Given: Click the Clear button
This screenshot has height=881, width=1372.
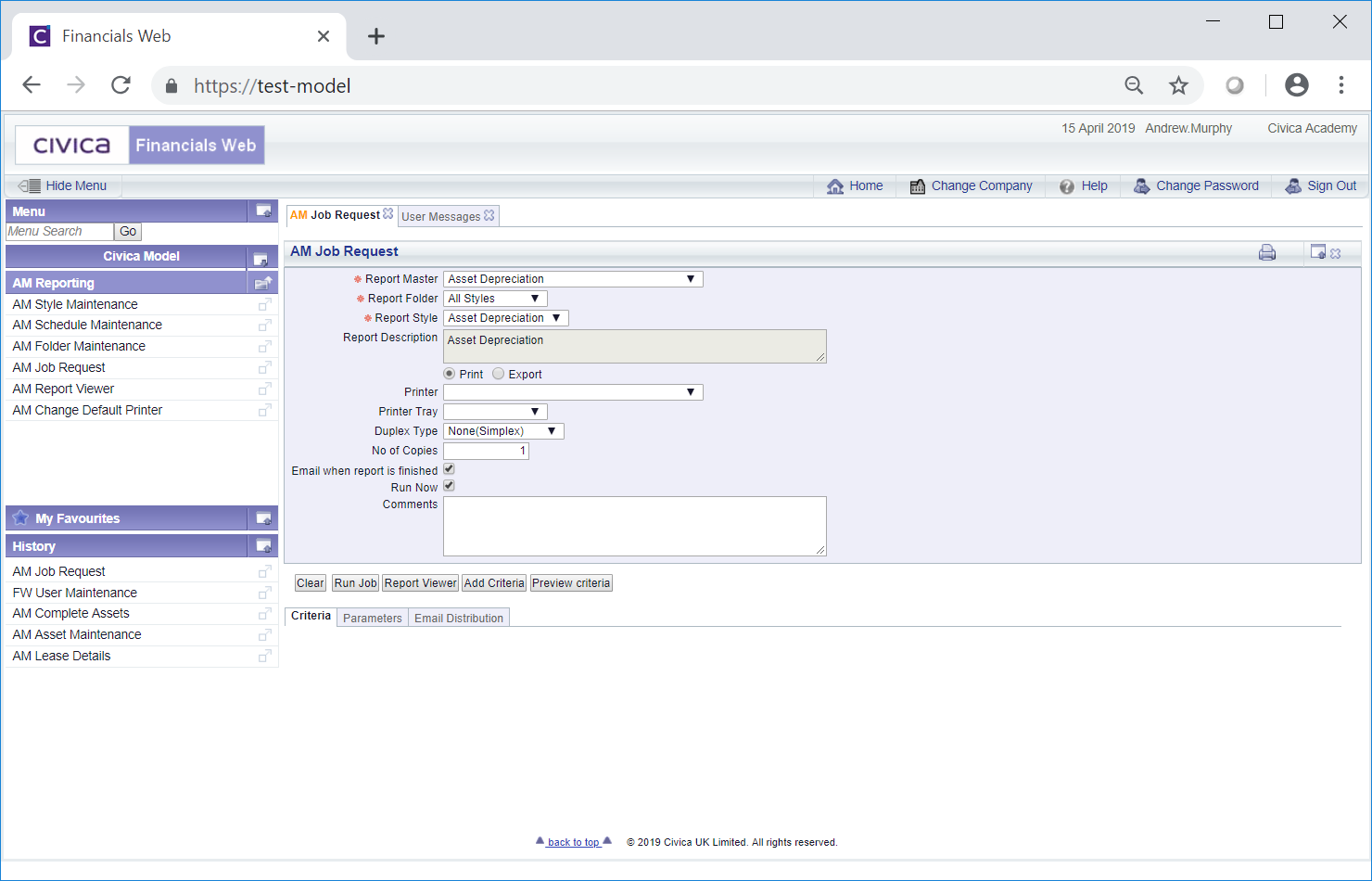Looking at the screenshot, I should (x=311, y=583).
